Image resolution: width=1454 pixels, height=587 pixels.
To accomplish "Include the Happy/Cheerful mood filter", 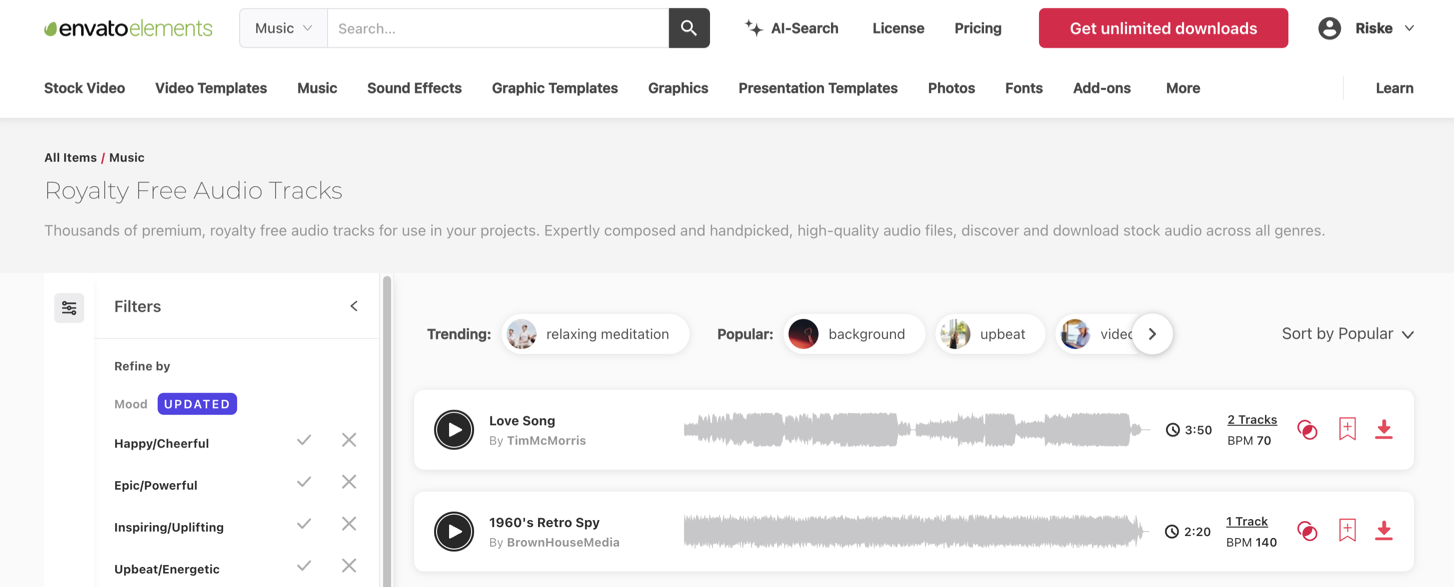I will tap(304, 440).
